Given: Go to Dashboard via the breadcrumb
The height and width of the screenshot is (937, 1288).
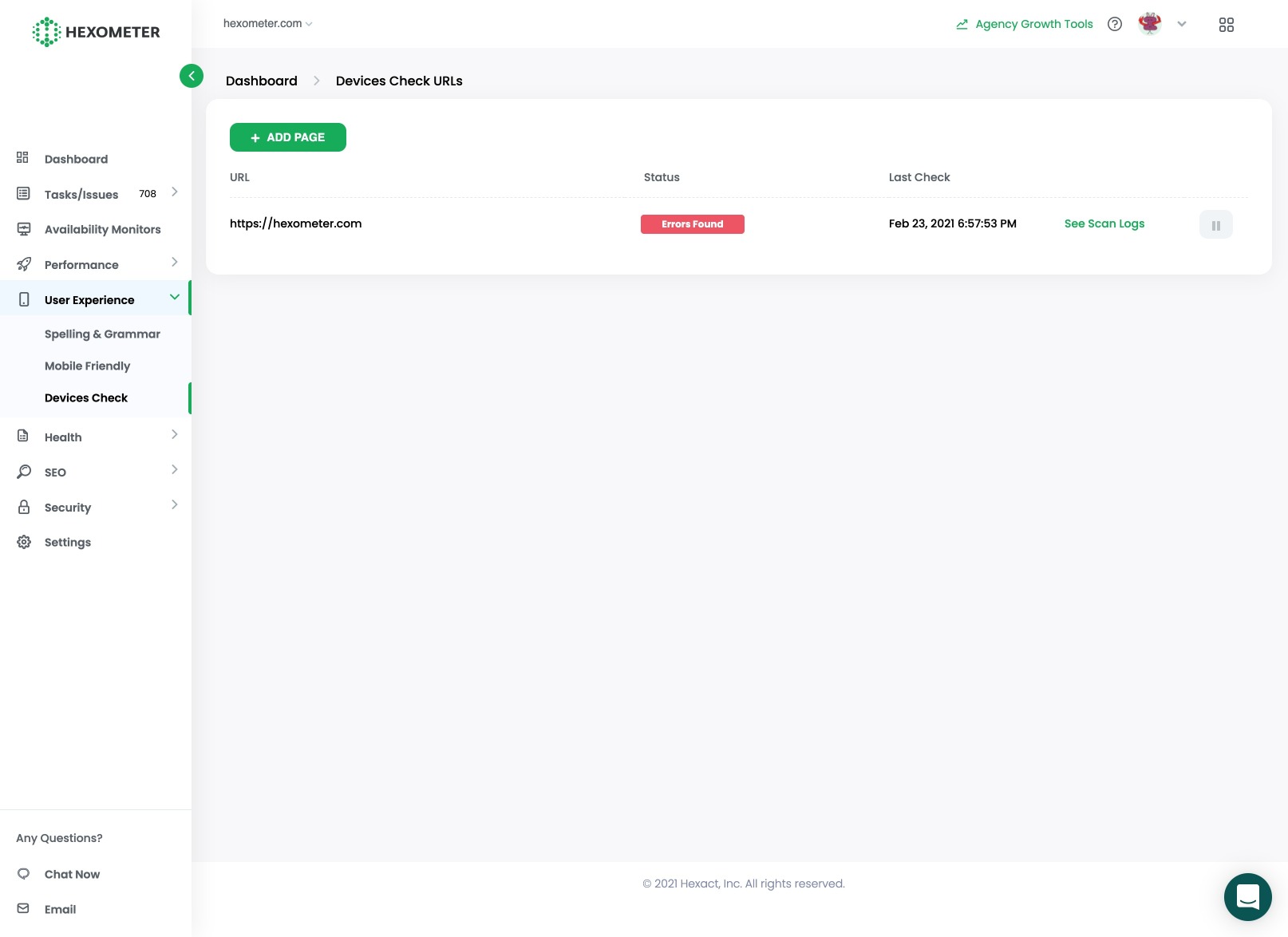Looking at the screenshot, I should pos(262,81).
